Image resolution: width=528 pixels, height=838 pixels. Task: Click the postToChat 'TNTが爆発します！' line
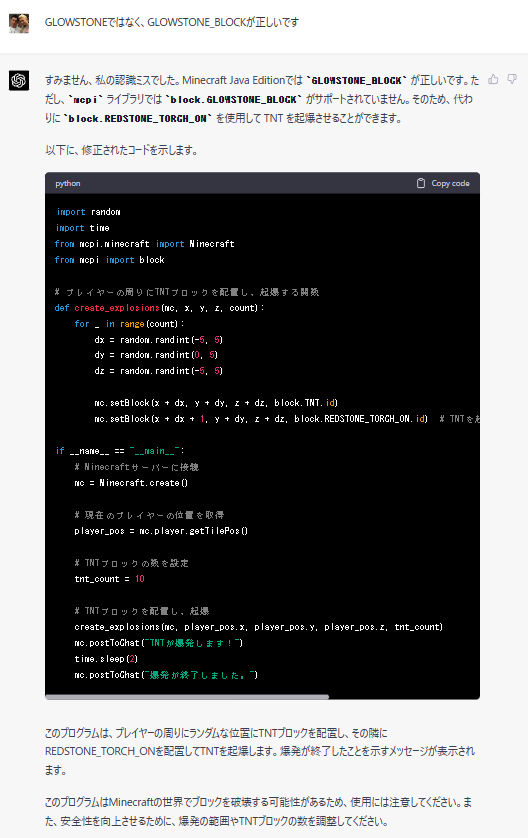tap(159, 643)
